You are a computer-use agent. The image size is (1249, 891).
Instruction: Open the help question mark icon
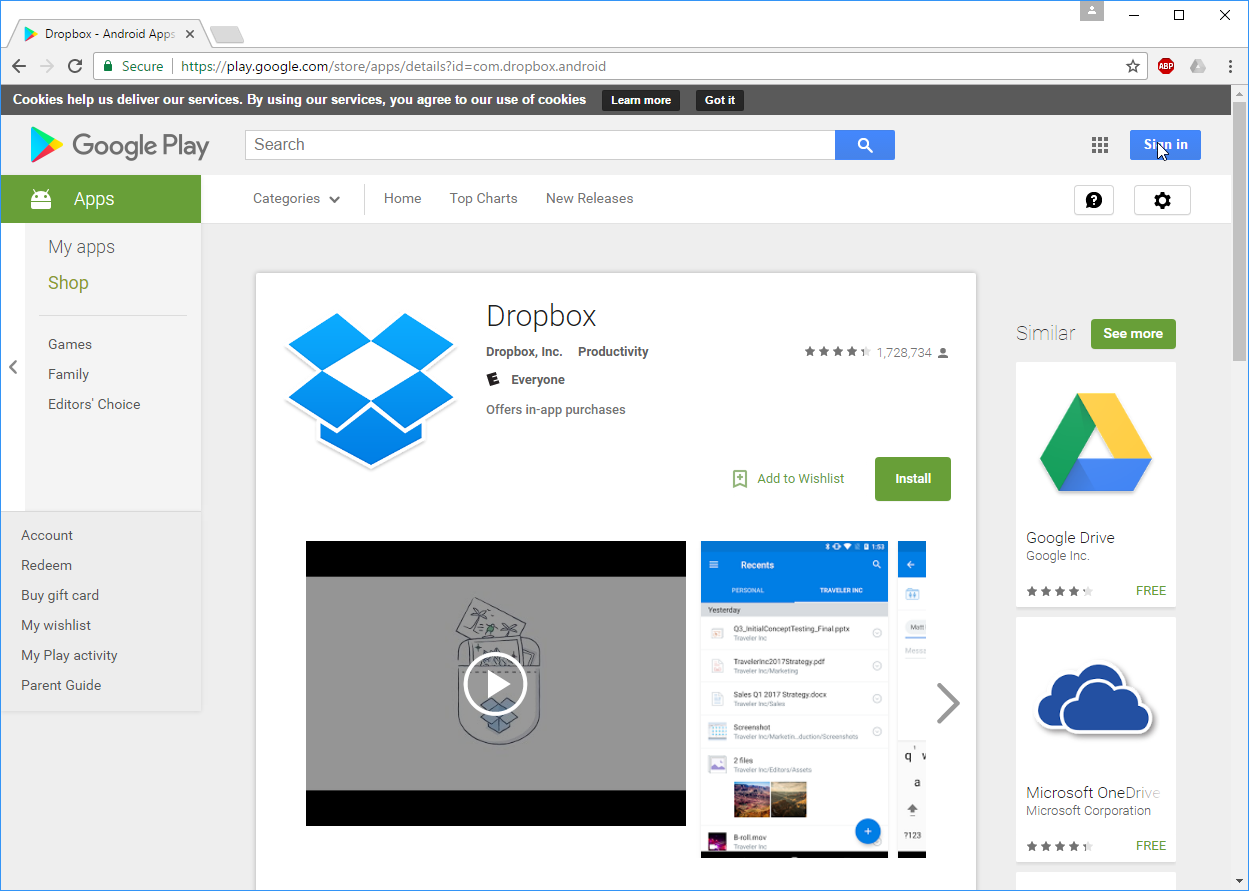tap(1094, 200)
